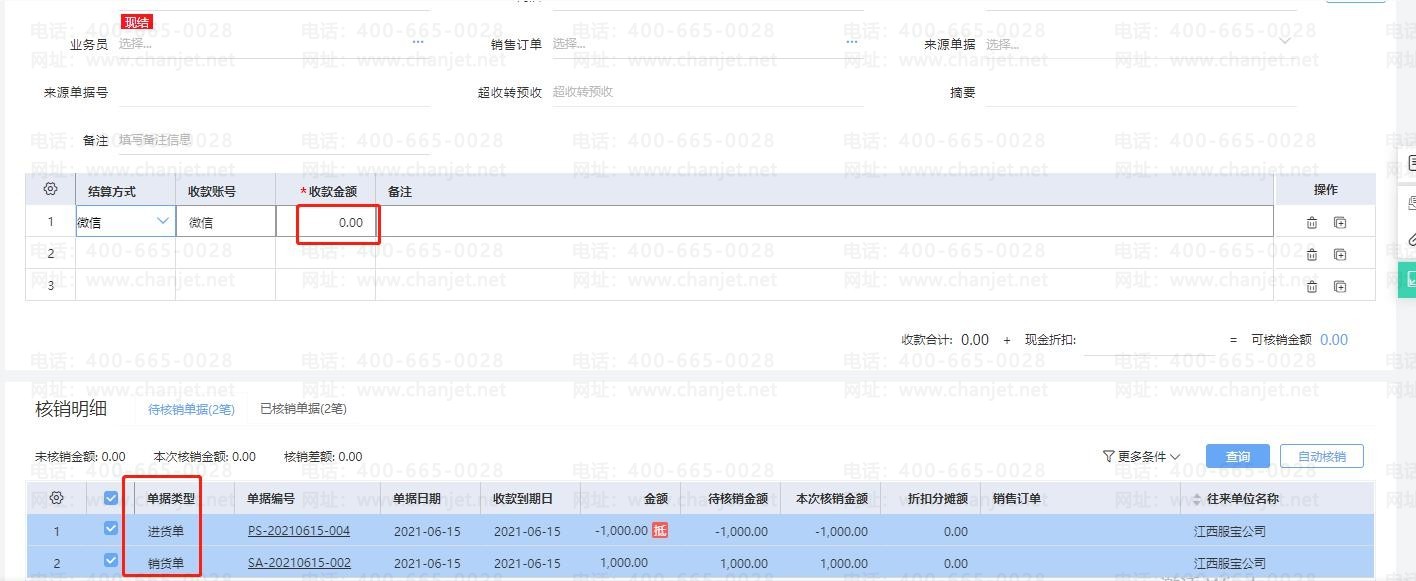Open the 结算方式 dropdown showing 微信

[162, 222]
